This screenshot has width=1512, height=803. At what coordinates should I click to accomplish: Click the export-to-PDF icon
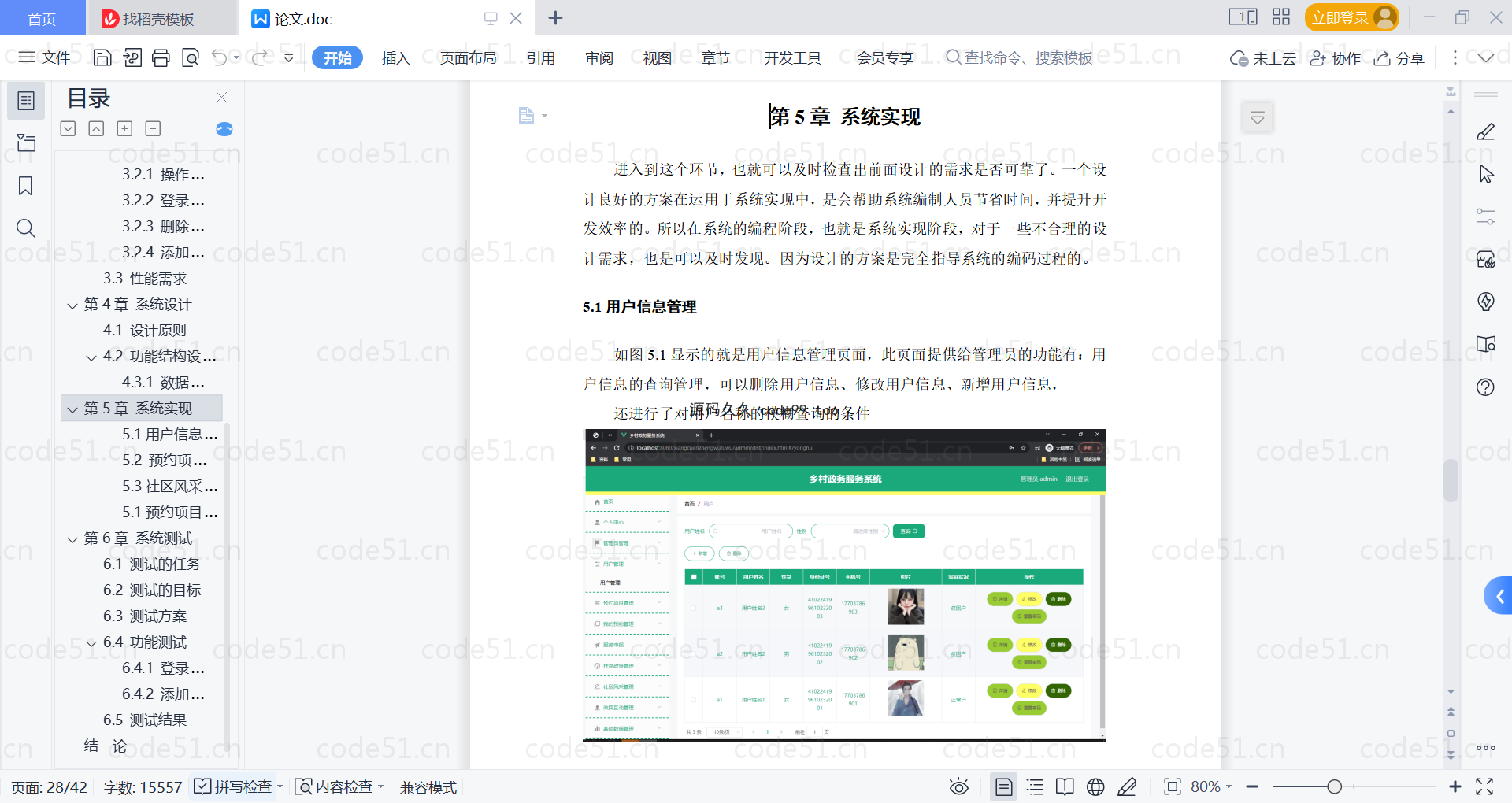pos(132,57)
